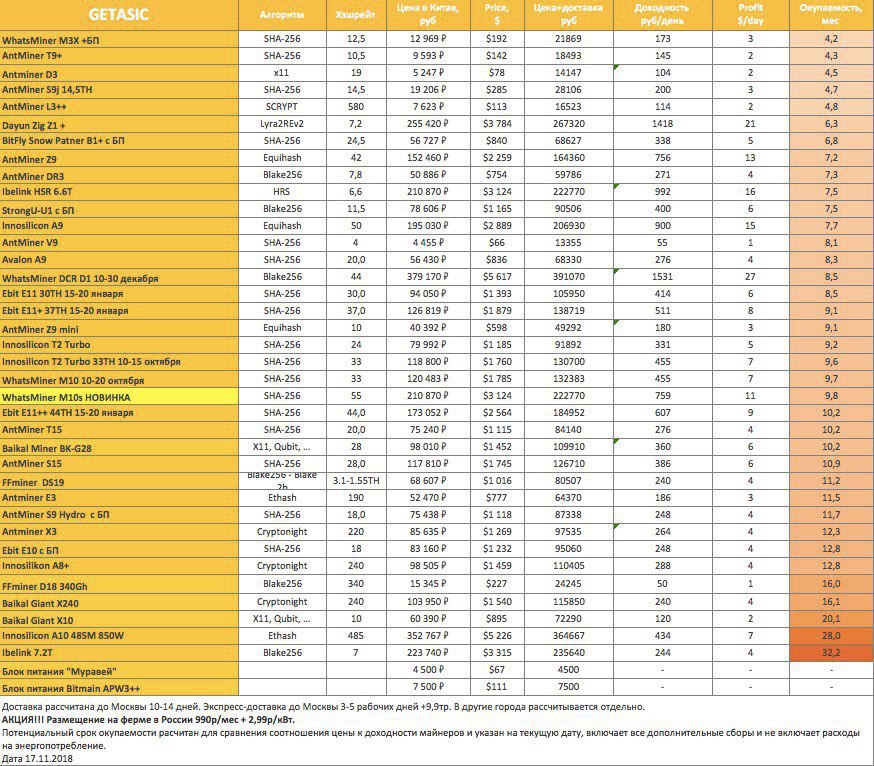Viewport: 874px width, 766px height.
Task: Select the AntMiner T15 name cell
Action: point(119,430)
